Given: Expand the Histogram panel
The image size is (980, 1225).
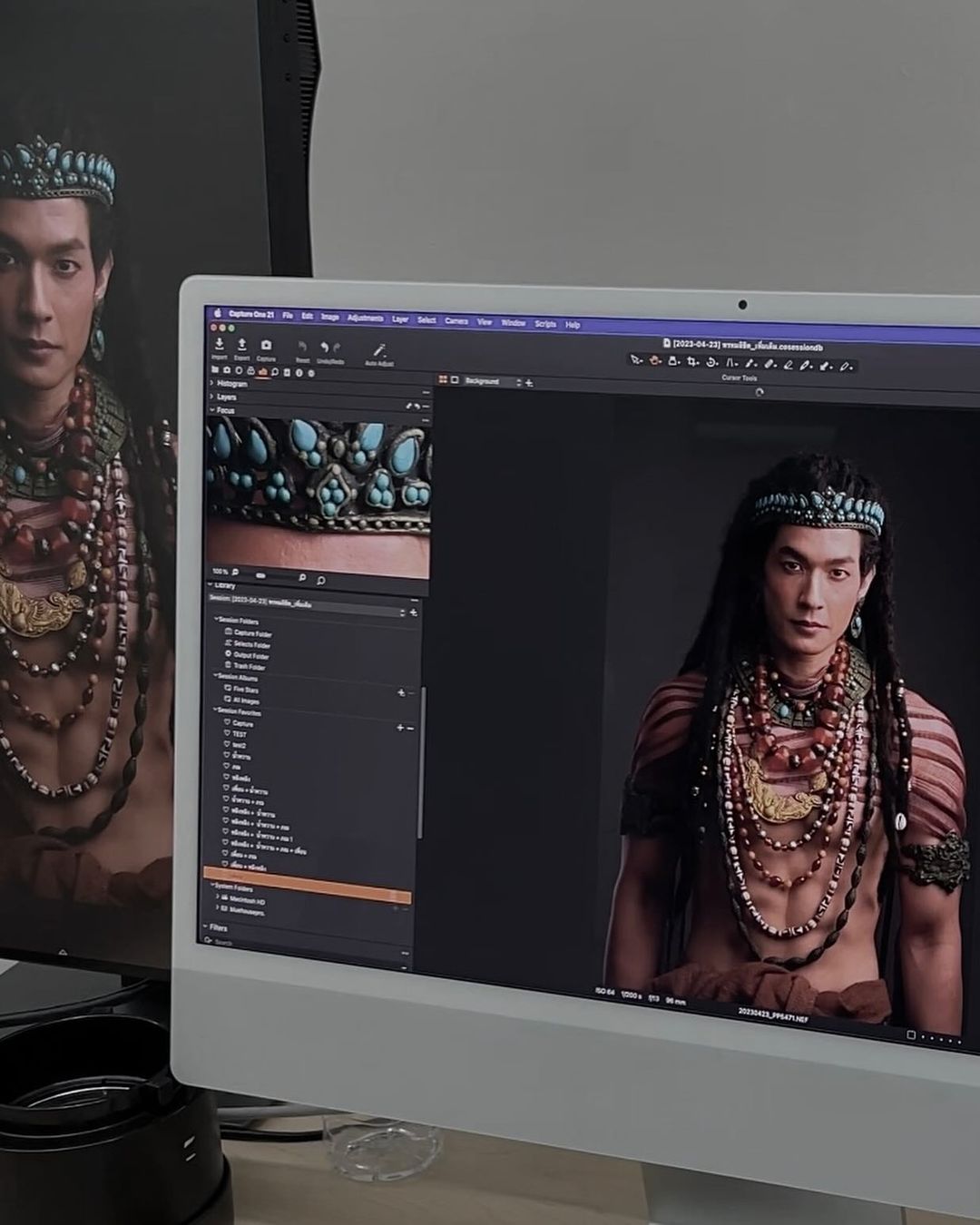Looking at the screenshot, I should [x=212, y=383].
